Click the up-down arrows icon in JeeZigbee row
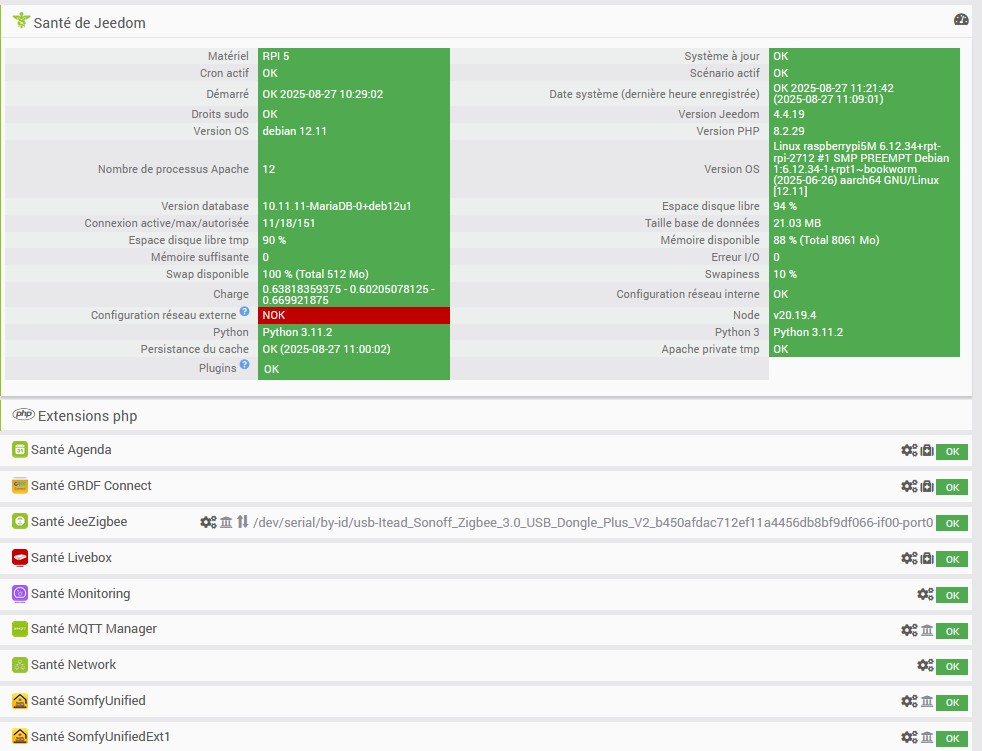This screenshot has width=982, height=751. pos(242,521)
